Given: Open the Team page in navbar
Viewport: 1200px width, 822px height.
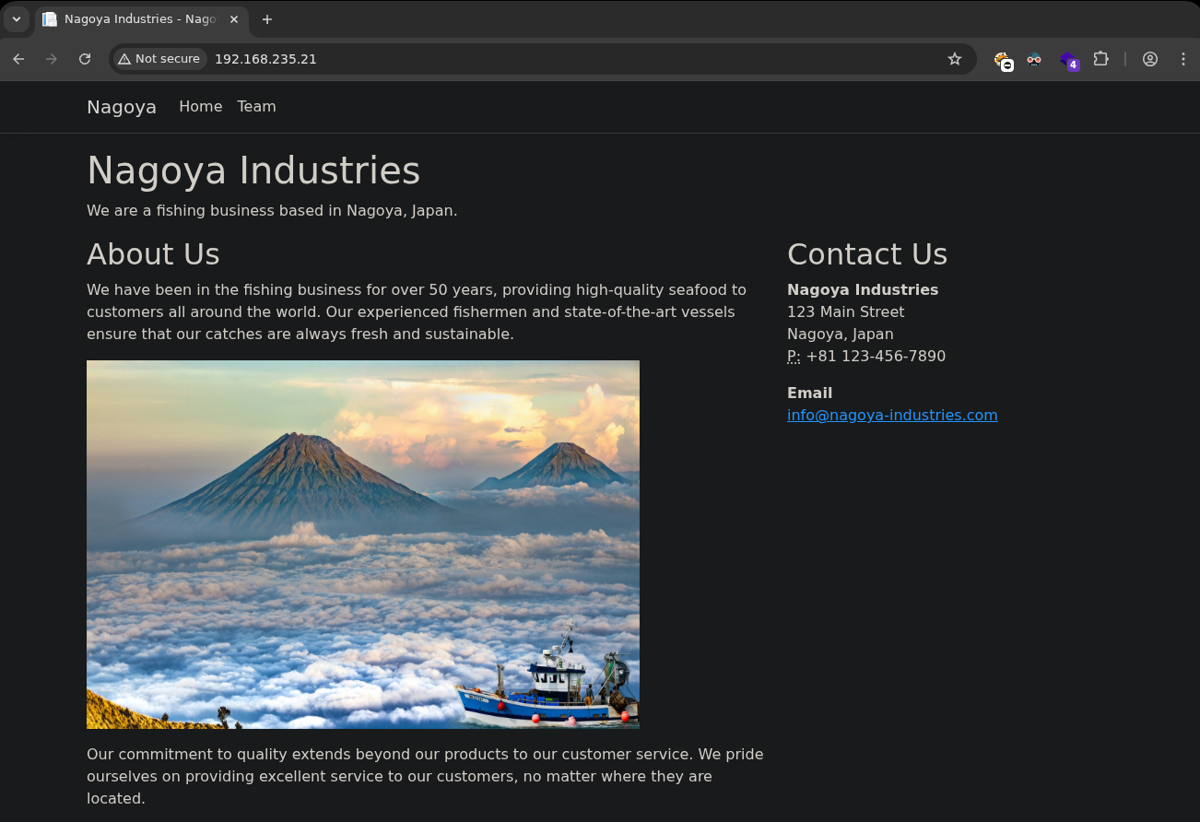Looking at the screenshot, I should click(256, 107).
